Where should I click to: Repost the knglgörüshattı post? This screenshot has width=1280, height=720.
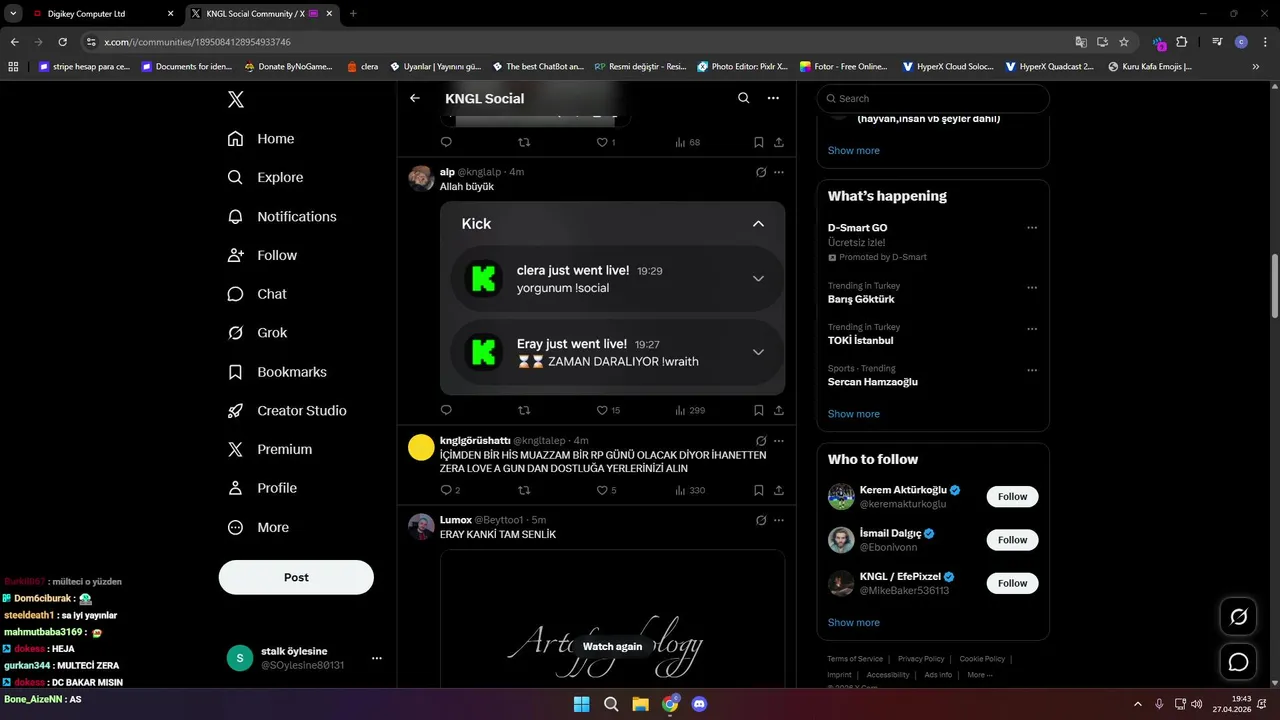point(524,490)
